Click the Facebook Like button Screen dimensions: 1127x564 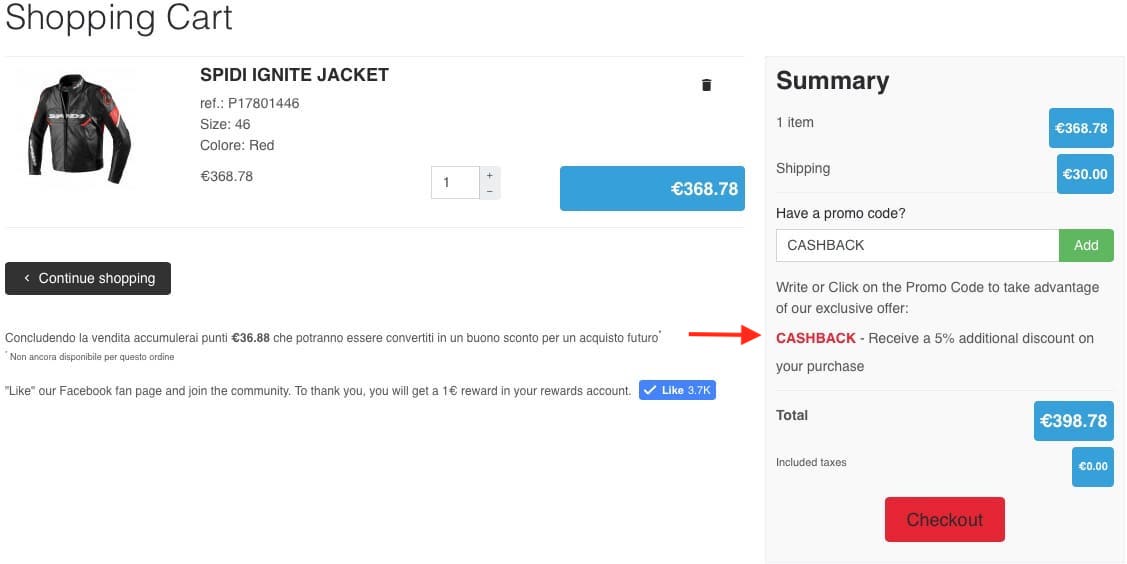coord(677,390)
